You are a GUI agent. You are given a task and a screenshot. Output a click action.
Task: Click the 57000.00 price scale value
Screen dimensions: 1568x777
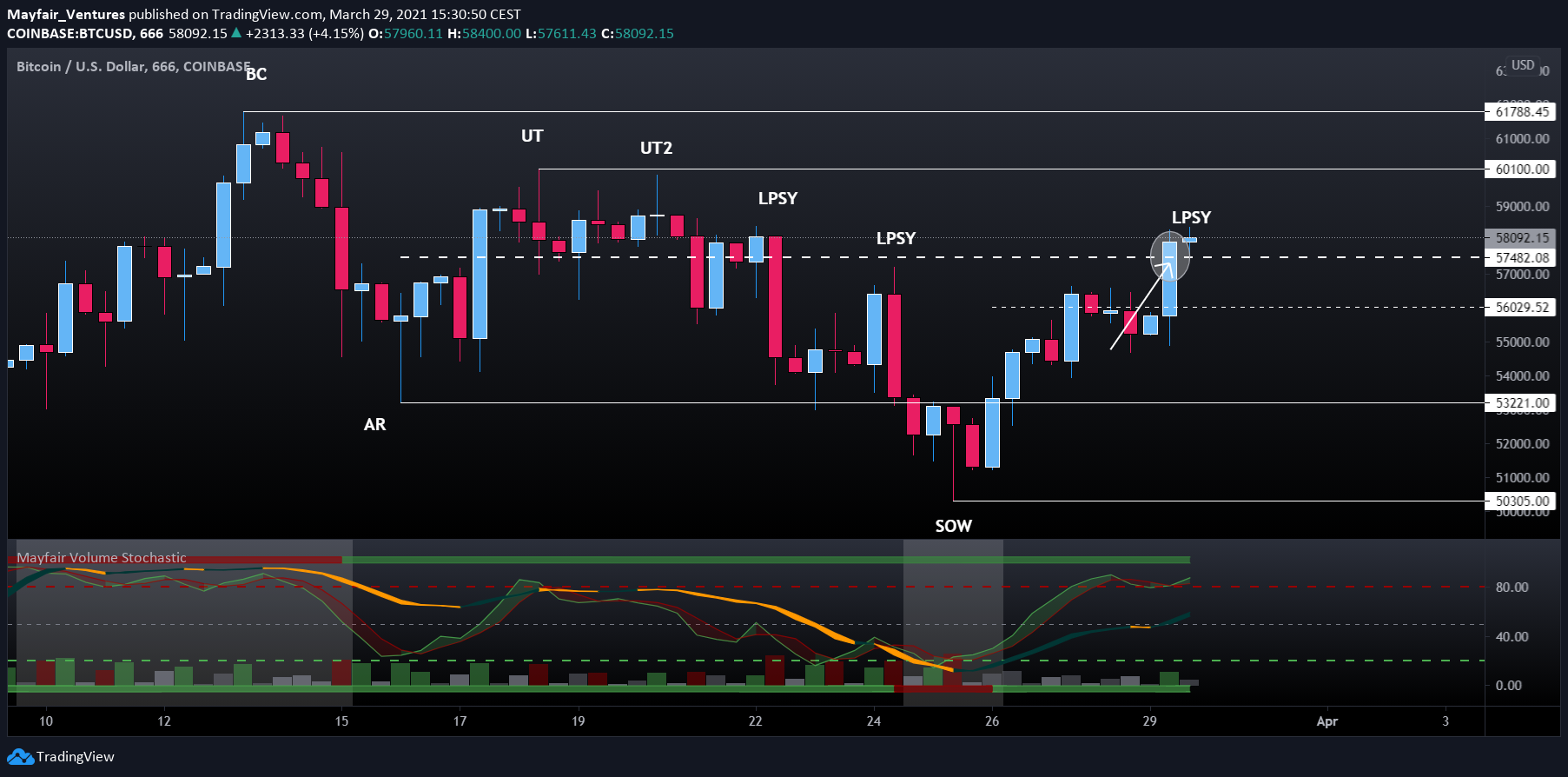[1522, 274]
